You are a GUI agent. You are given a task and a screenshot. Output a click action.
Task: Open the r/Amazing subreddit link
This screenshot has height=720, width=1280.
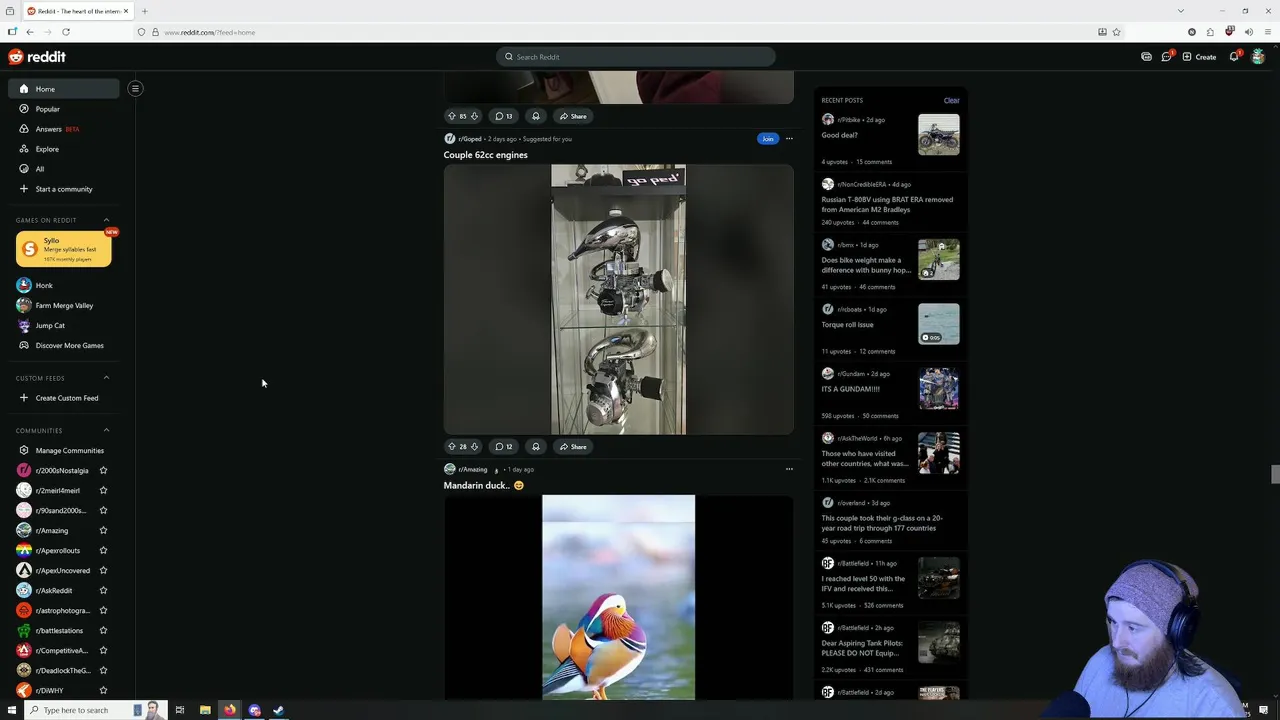point(472,469)
